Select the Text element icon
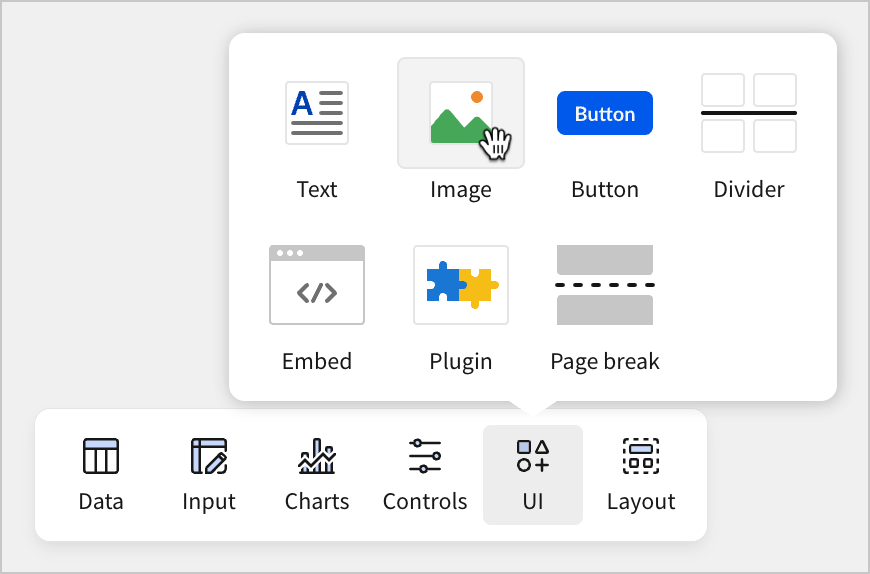The image size is (870, 574). pos(317,113)
